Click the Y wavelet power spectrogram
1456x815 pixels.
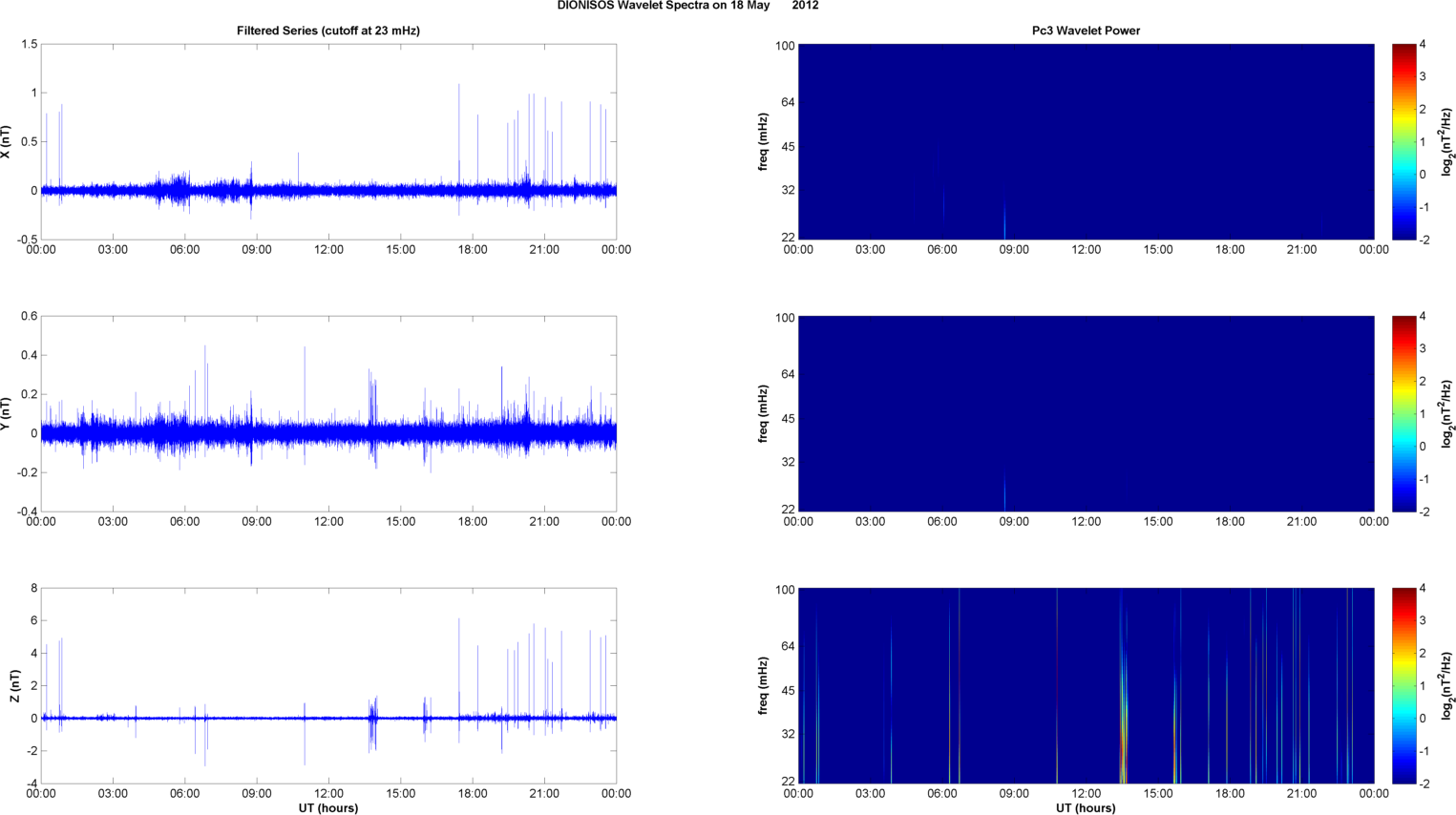click(x=1086, y=413)
